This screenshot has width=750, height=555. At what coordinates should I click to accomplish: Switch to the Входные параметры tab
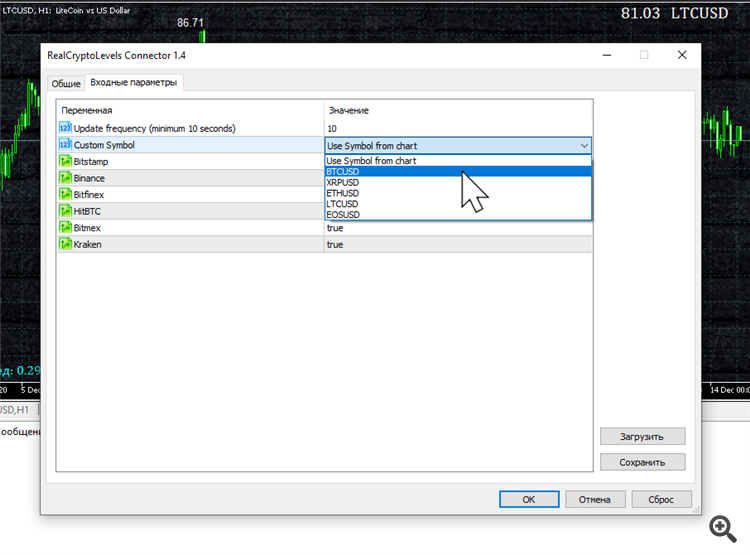coord(134,82)
